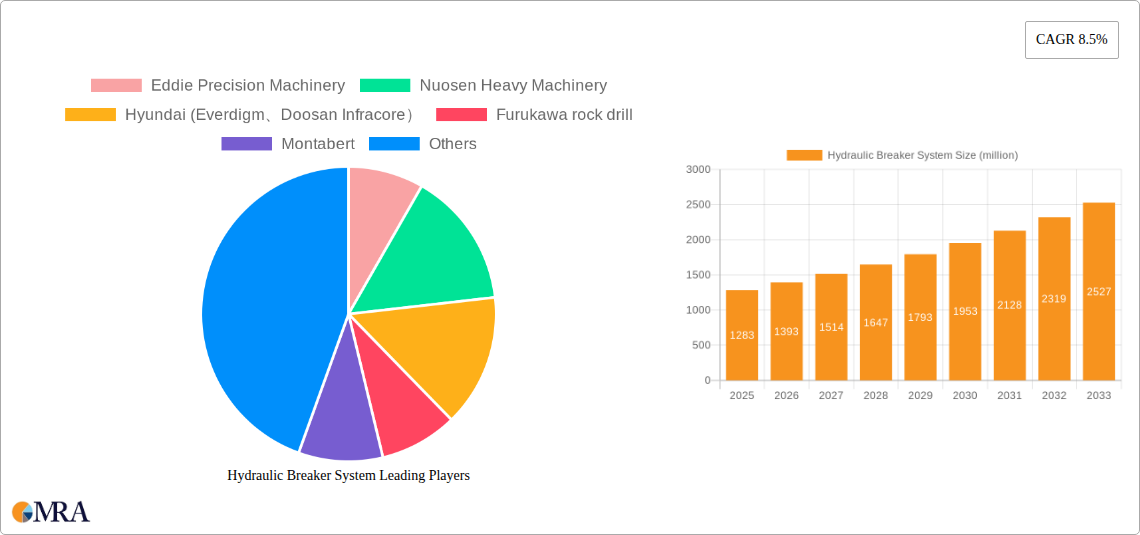Toggle the Nuosen Heavy Machinery legend swatch

pyautogui.click(x=385, y=86)
